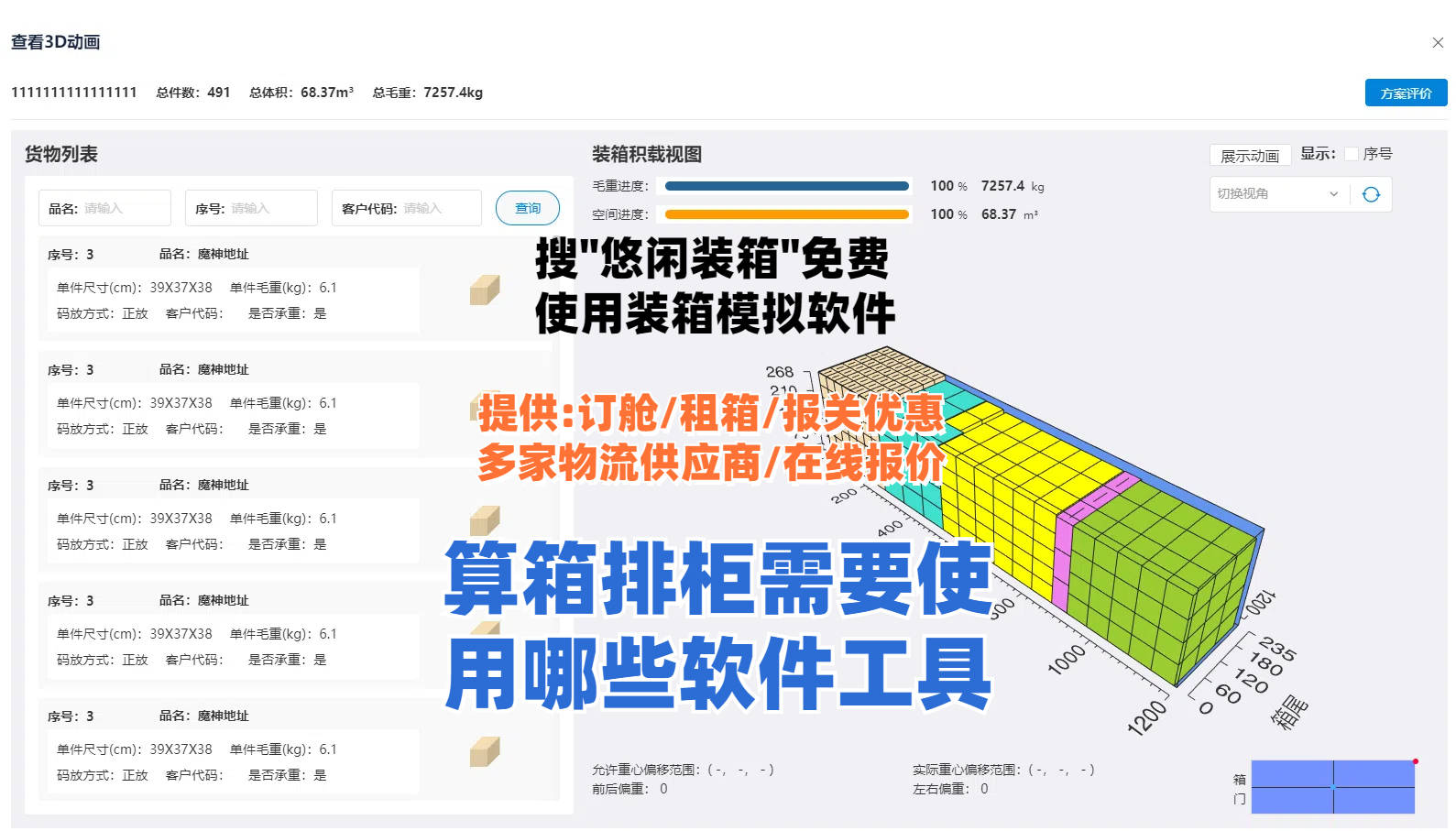Screen dimensions: 1456x831
Task: Click the 总体积: 68.37m³ text
Action: click(x=301, y=93)
